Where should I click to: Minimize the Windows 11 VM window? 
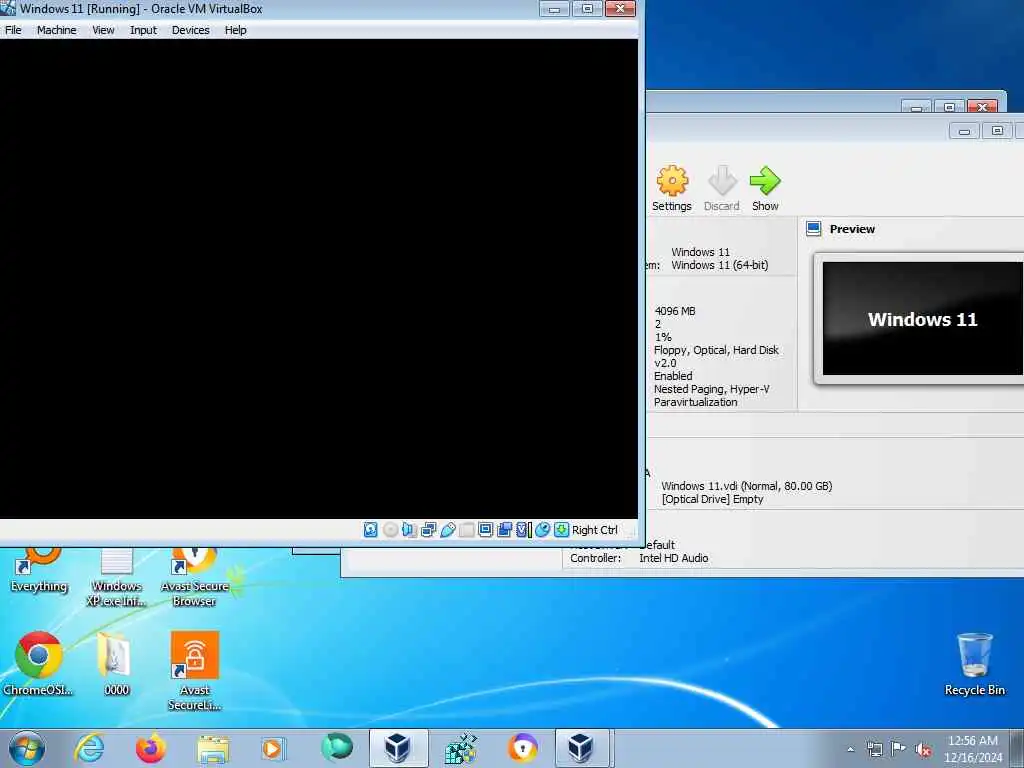coord(554,8)
